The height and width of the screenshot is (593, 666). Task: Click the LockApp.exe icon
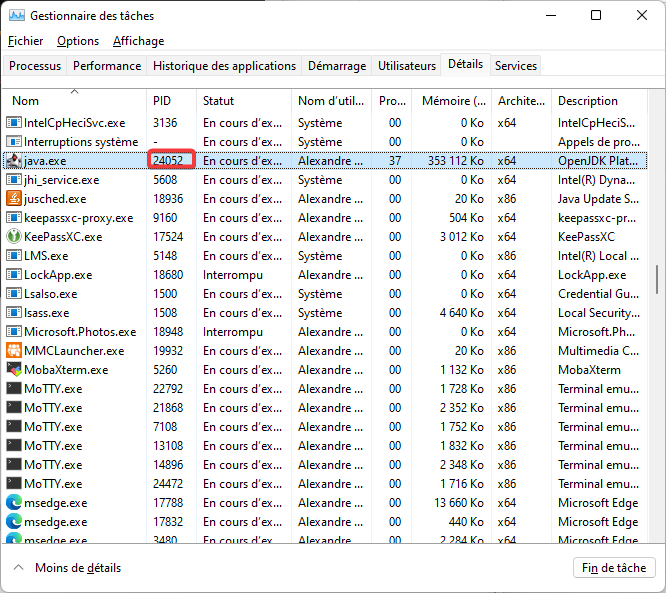(14, 274)
